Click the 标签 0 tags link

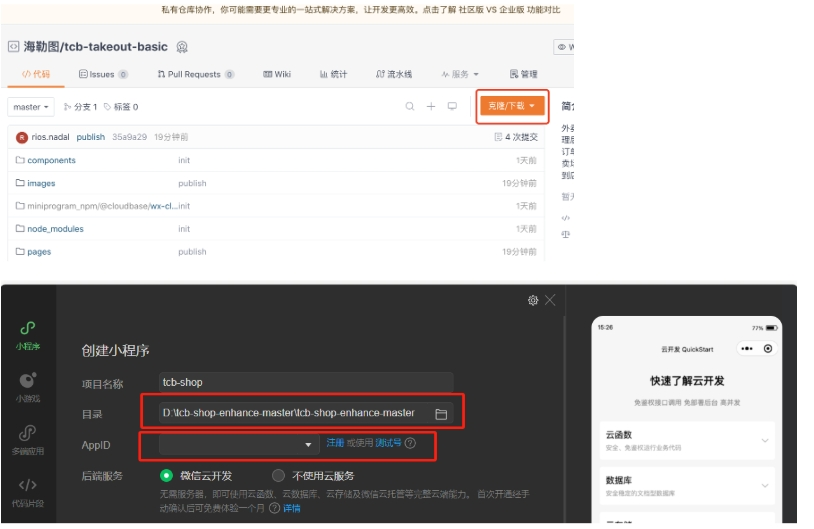tap(121, 107)
